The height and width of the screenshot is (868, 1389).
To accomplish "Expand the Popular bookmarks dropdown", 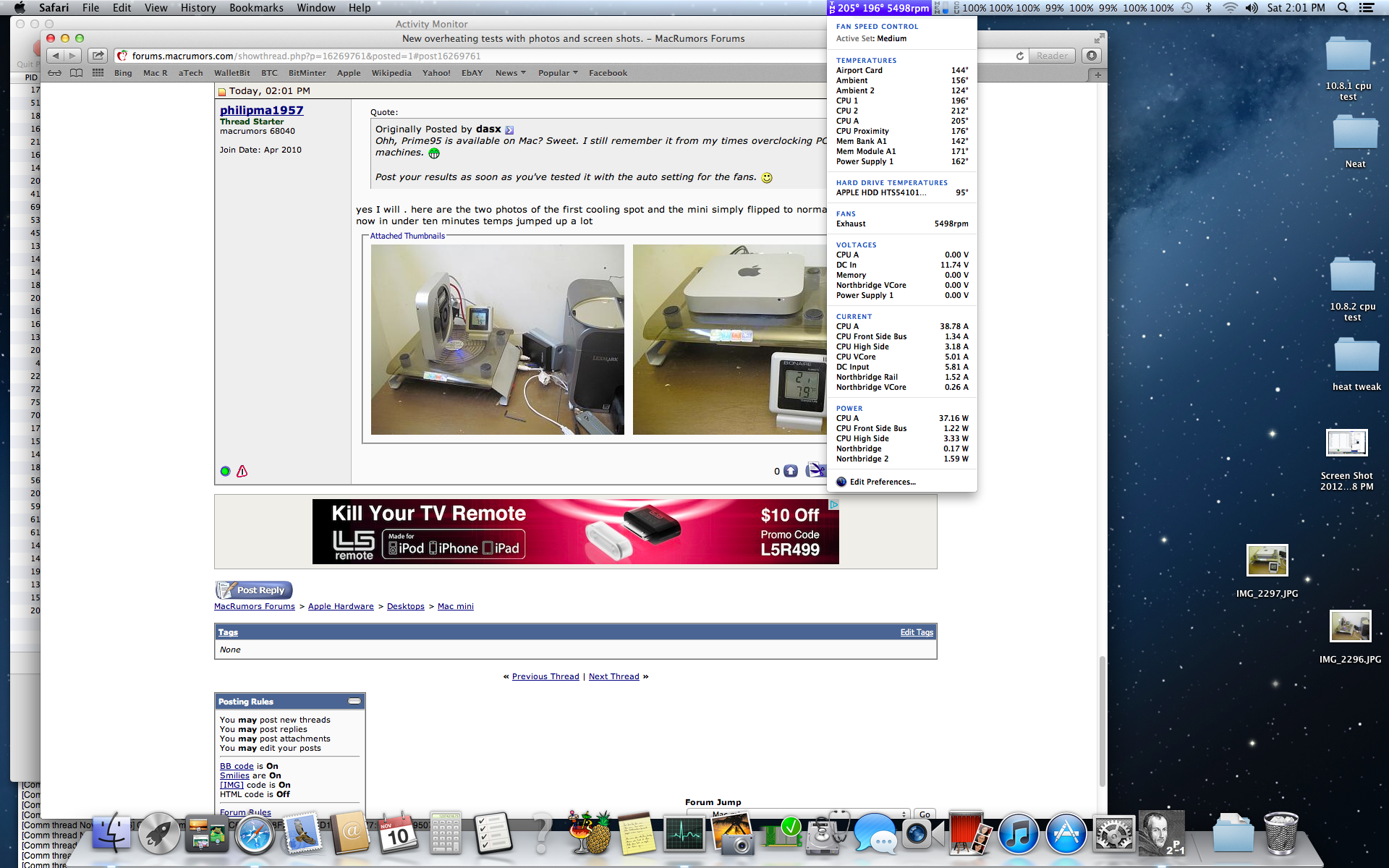I will (x=558, y=73).
